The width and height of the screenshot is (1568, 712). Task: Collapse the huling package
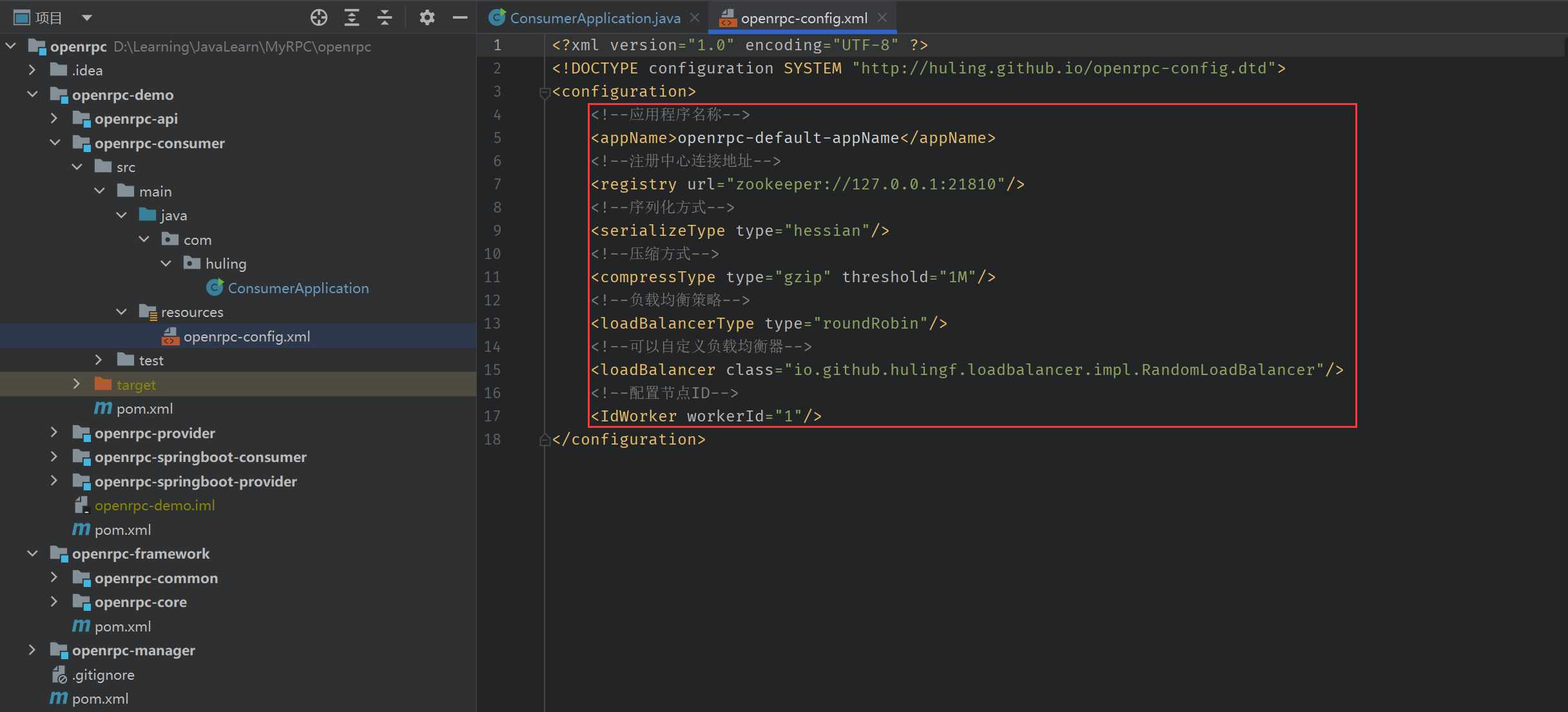(x=166, y=264)
